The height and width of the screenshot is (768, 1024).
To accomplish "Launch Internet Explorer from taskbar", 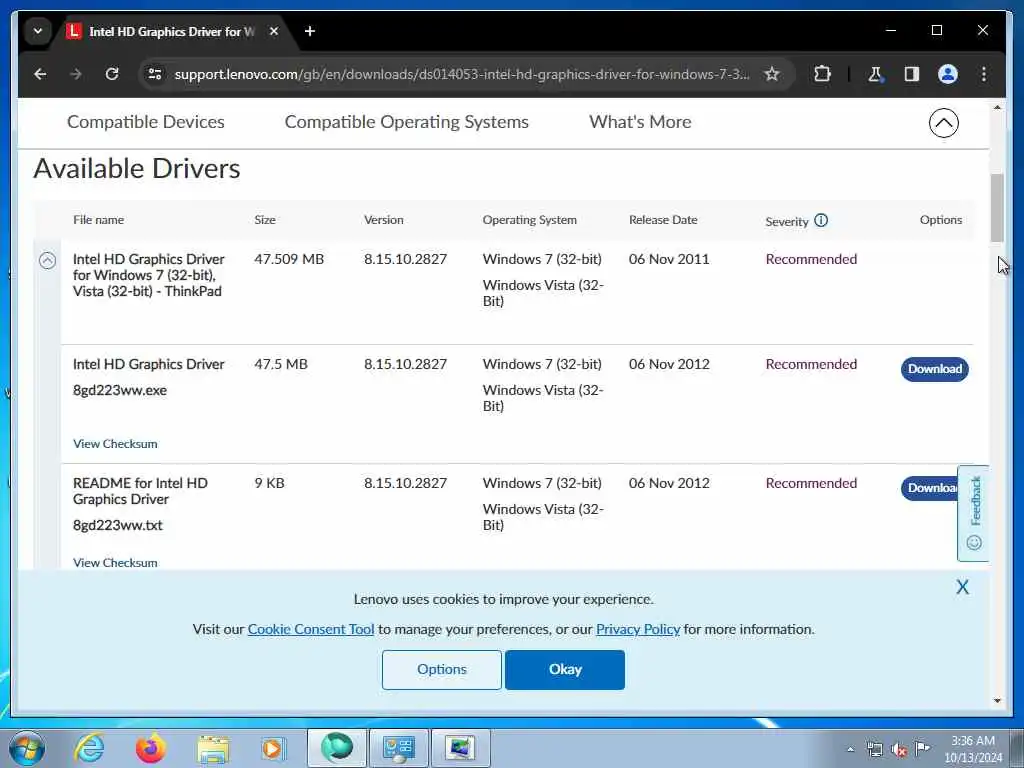I will coord(89,748).
